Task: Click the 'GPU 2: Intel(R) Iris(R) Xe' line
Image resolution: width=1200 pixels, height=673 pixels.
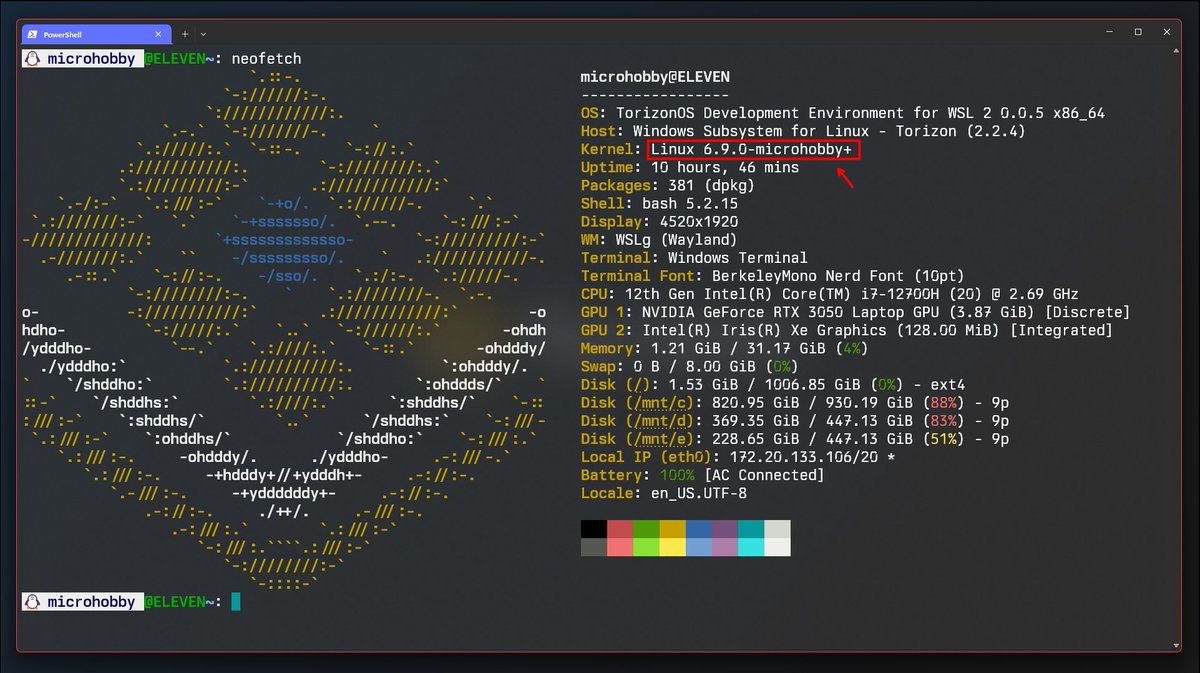Action: point(847,330)
